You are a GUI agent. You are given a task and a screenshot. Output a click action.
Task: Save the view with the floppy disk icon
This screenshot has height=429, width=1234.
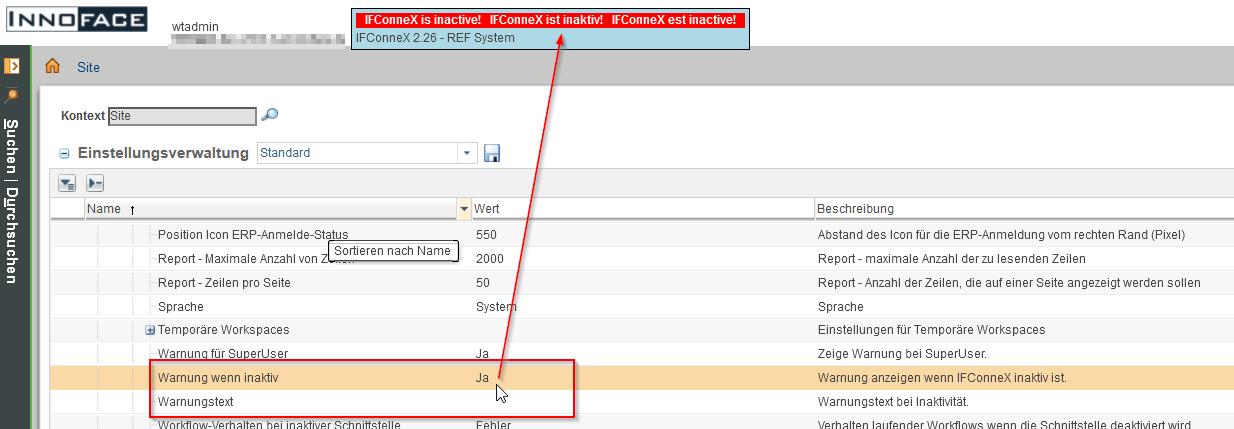(x=492, y=153)
